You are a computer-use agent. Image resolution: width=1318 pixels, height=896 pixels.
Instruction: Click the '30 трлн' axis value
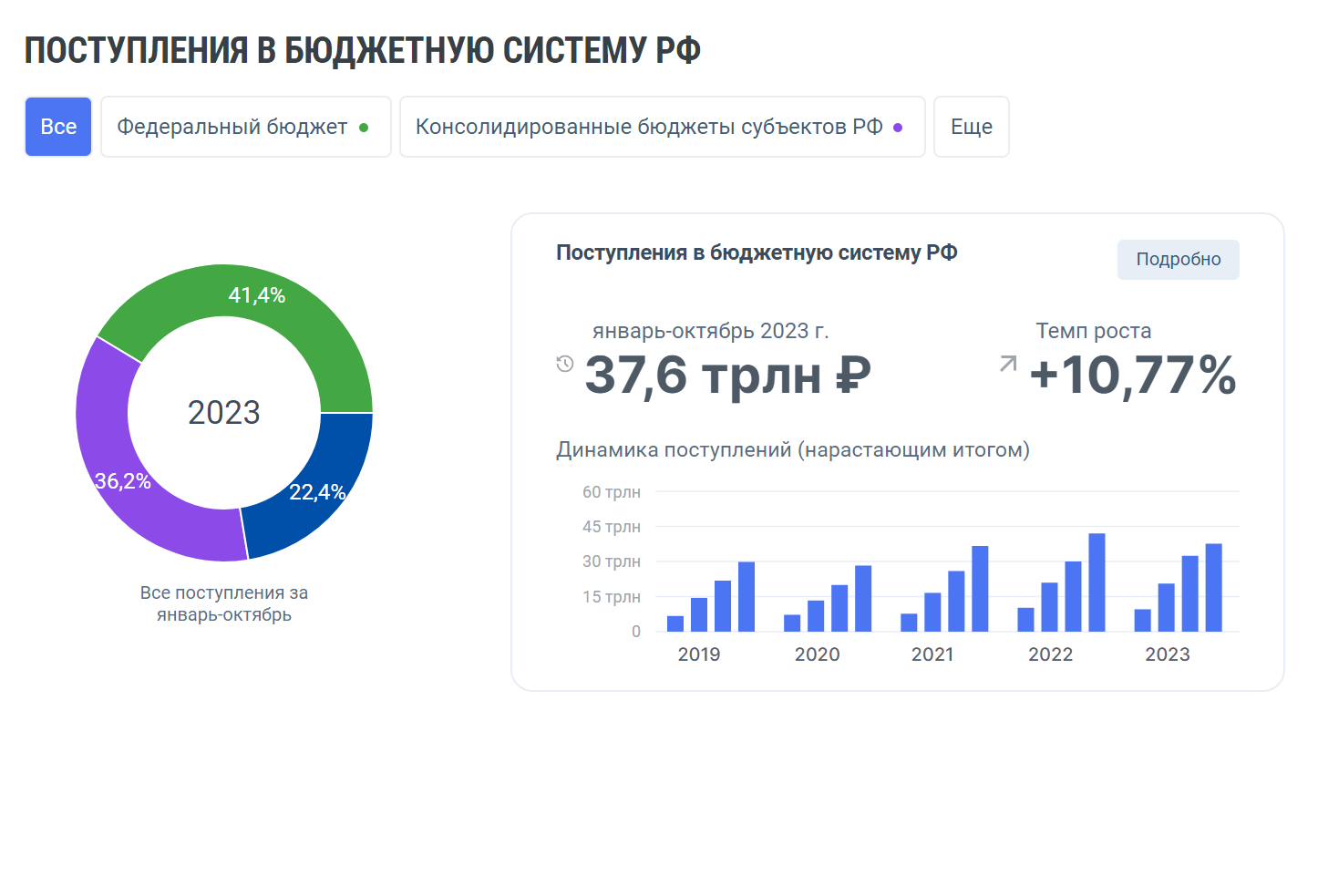tap(612, 561)
